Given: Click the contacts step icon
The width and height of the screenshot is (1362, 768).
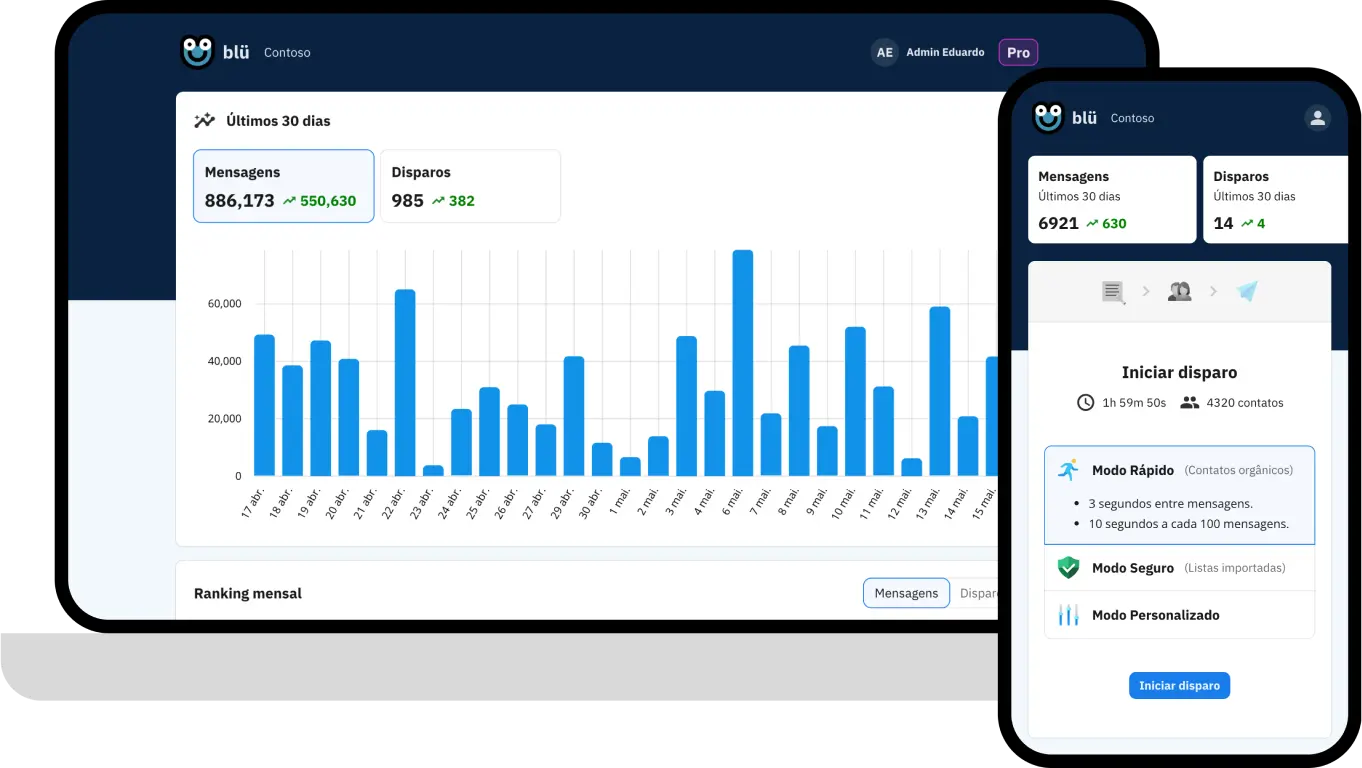Looking at the screenshot, I should point(1179,292).
